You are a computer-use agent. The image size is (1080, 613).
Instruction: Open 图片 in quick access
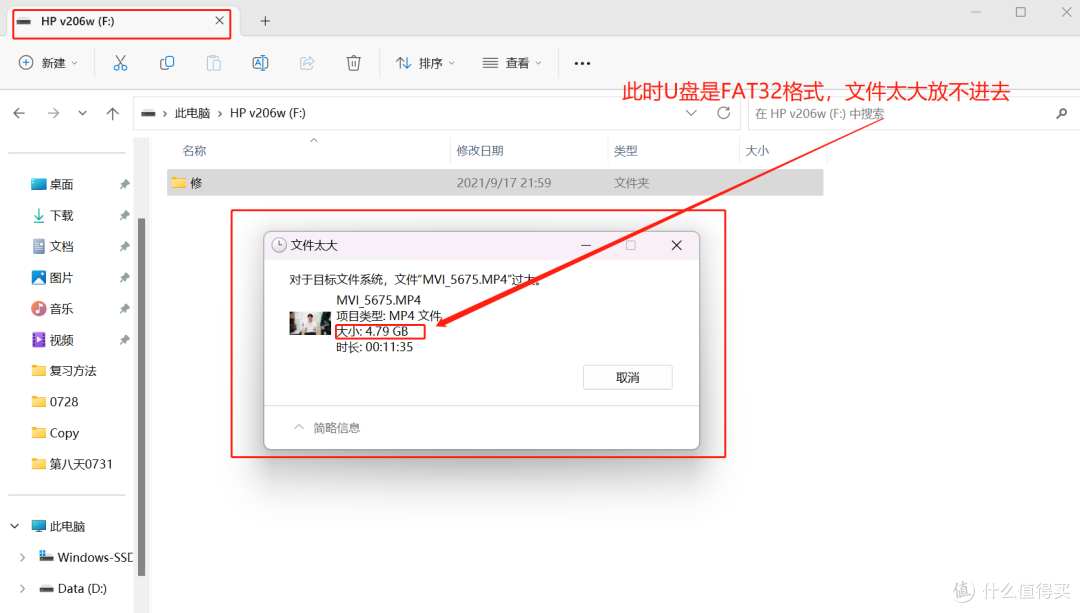tap(52, 278)
